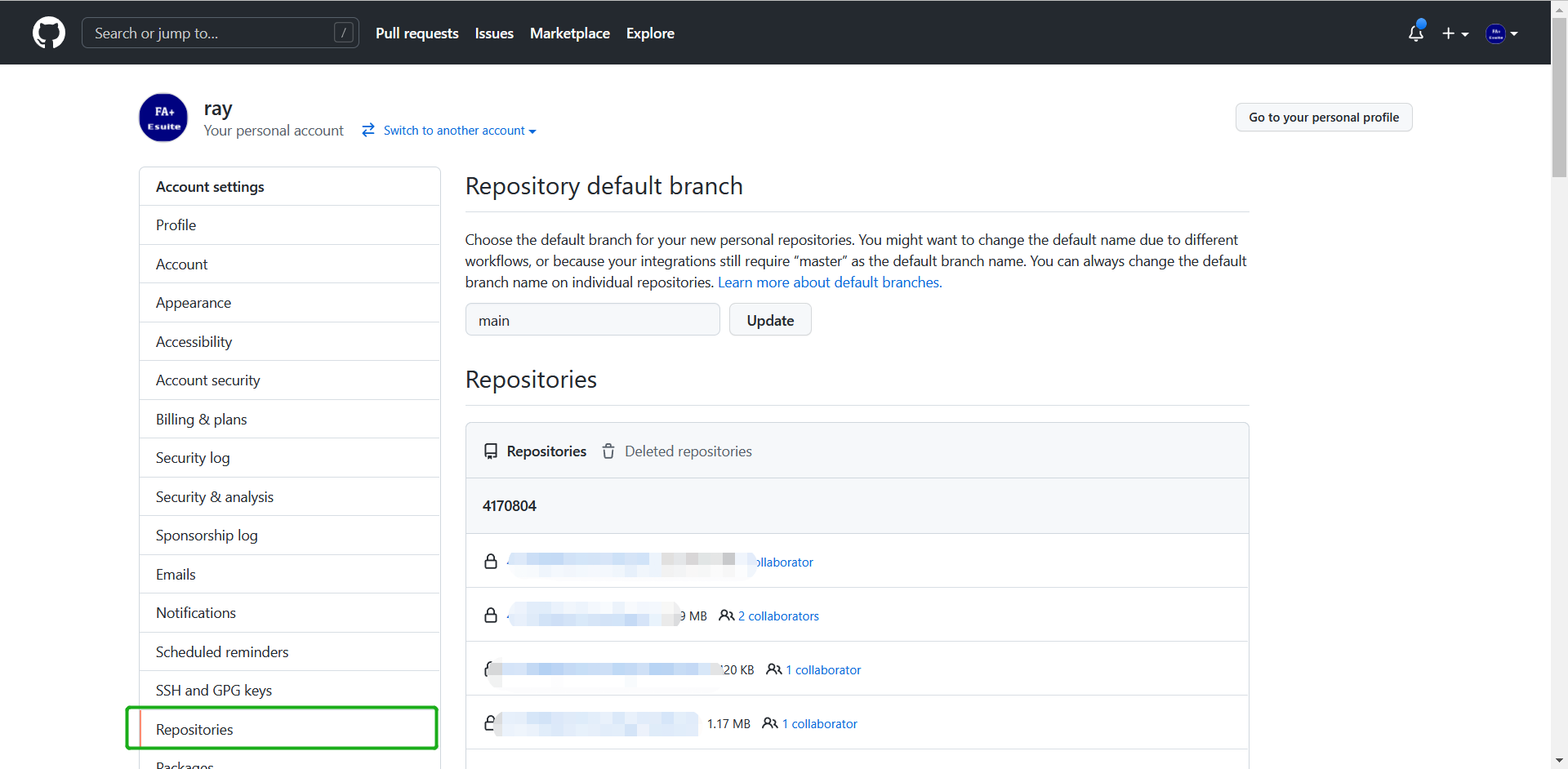Switch to the Deleted repositories tab

677,451
